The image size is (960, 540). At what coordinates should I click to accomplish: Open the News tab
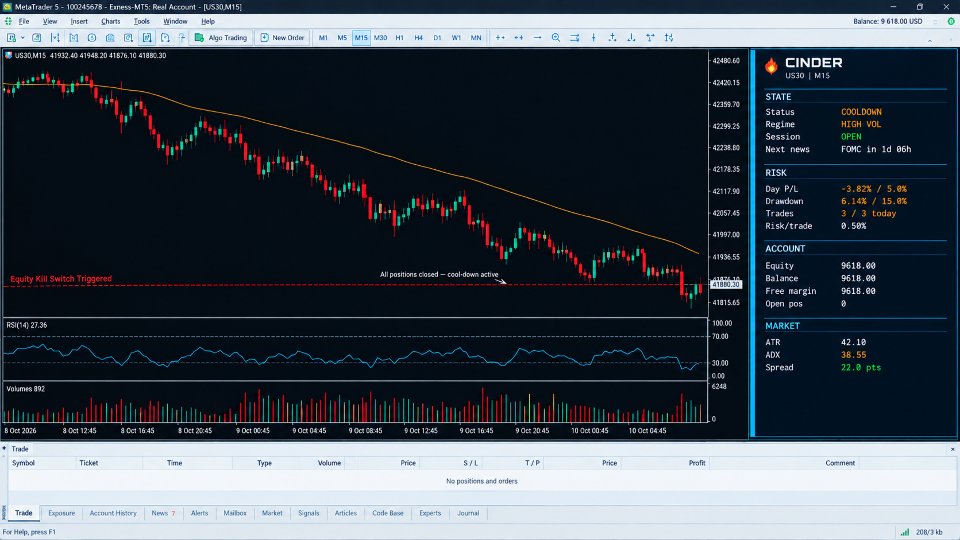coord(163,513)
